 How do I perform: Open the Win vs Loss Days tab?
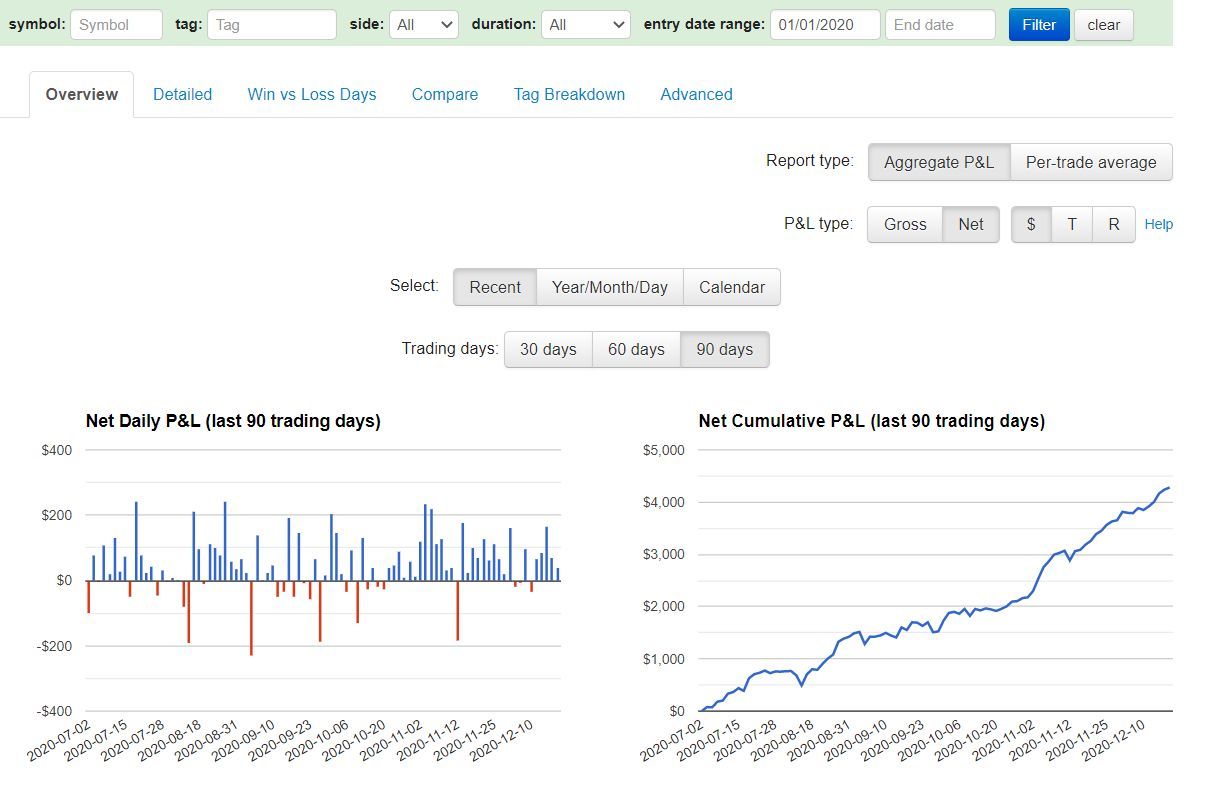point(312,95)
